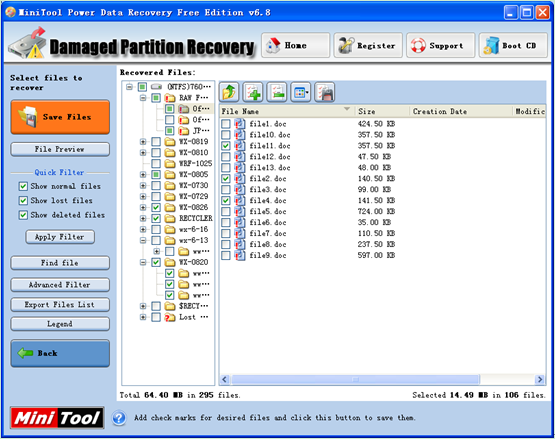Open the Register button
Viewport: 555px width, 439px height.
(x=368, y=45)
